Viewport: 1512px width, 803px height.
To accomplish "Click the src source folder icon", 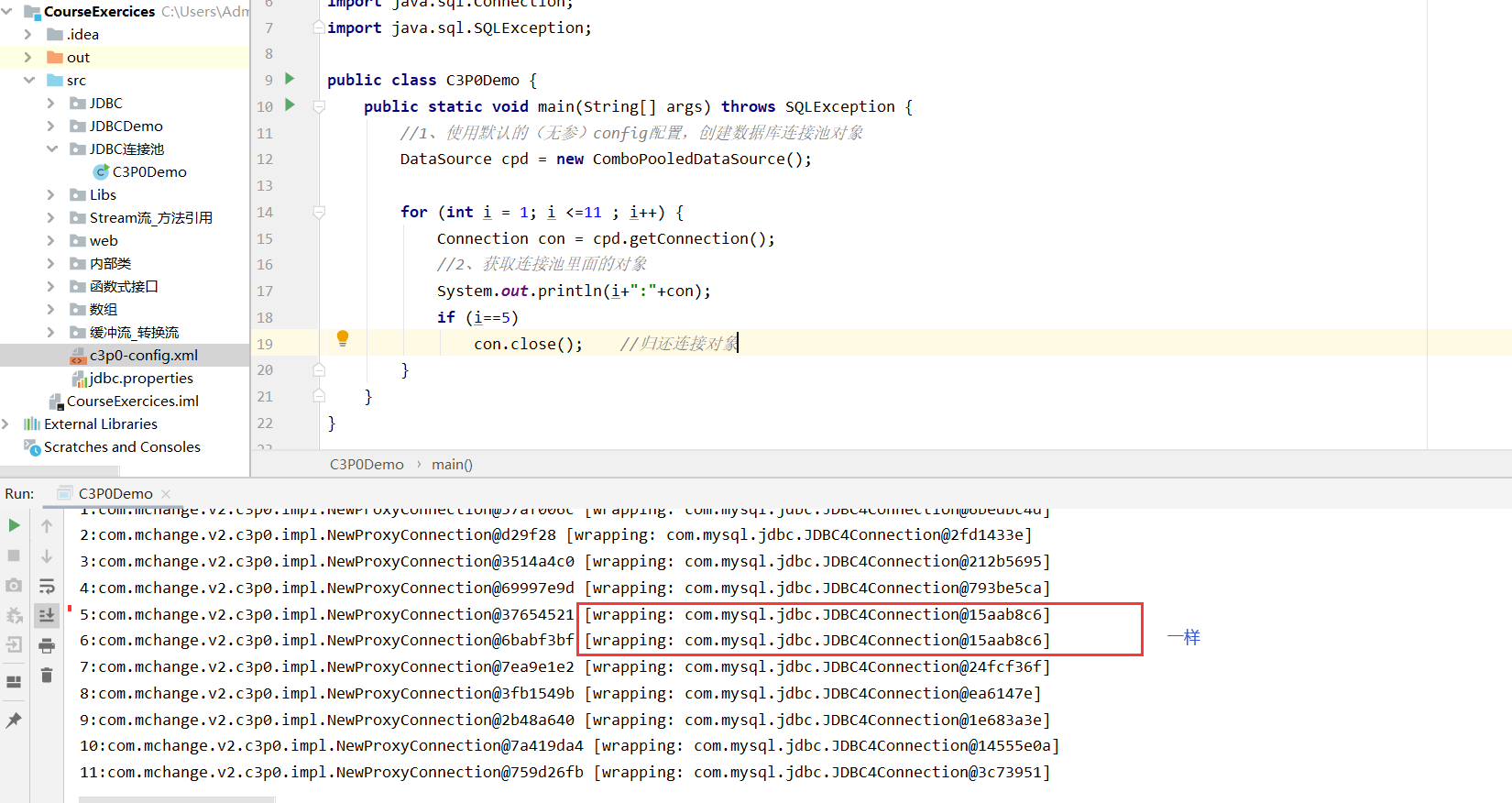I will pos(55,80).
